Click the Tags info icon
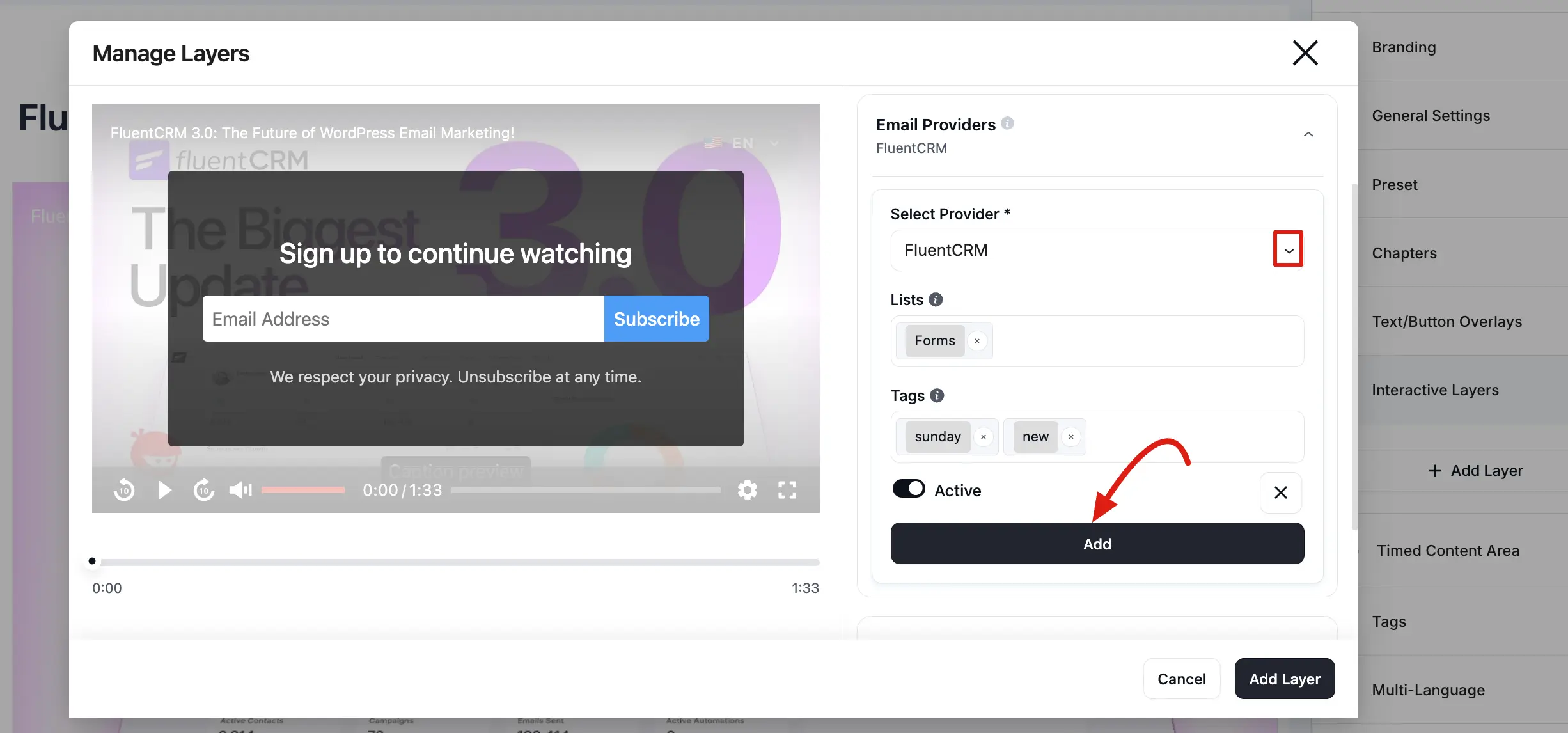1568x733 pixels. point(937,395)
